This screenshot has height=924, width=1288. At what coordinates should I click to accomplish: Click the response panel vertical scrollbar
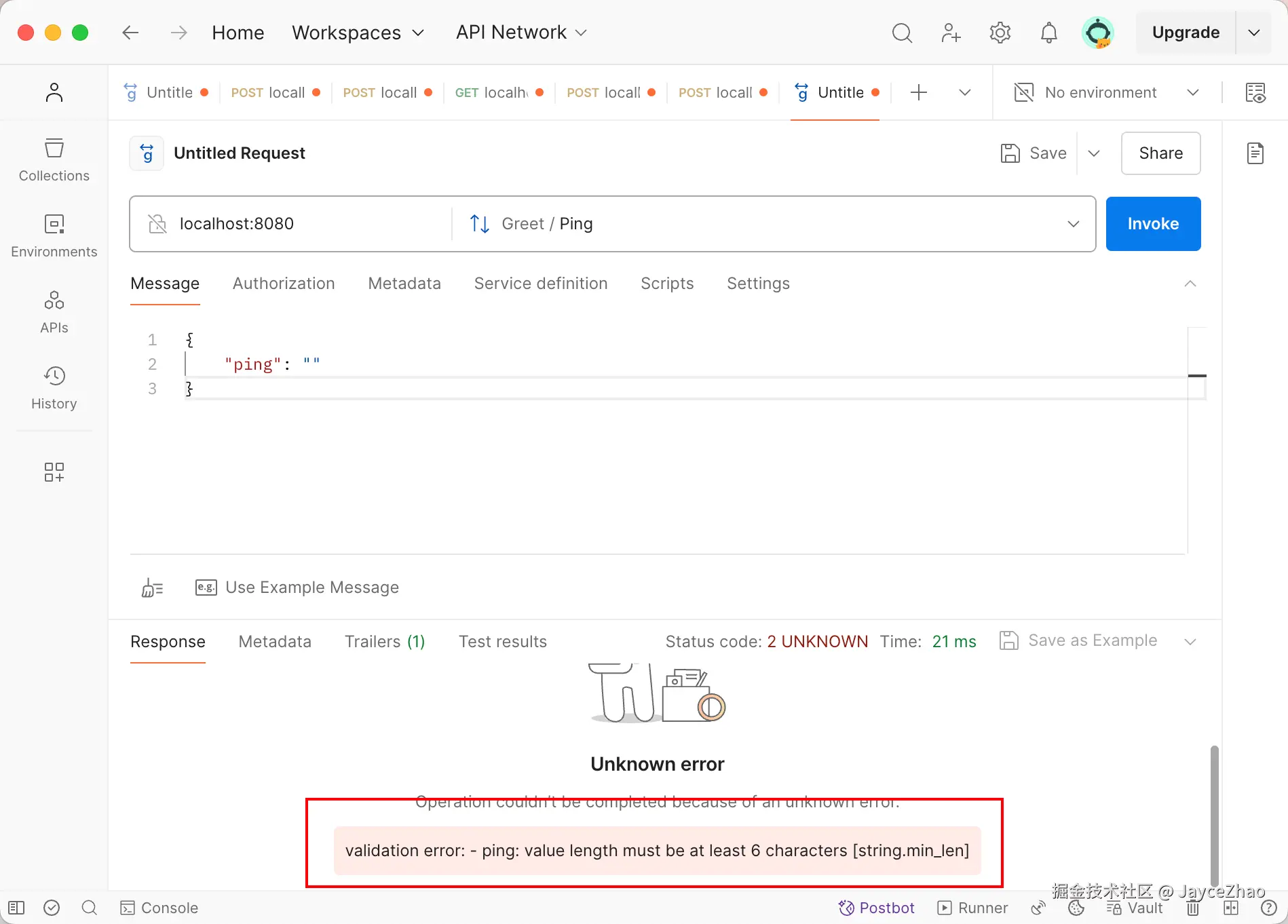point(1214,814)
